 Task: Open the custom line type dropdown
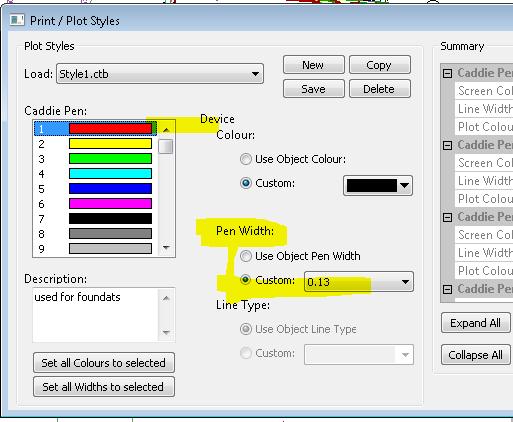tap(359, 355)
